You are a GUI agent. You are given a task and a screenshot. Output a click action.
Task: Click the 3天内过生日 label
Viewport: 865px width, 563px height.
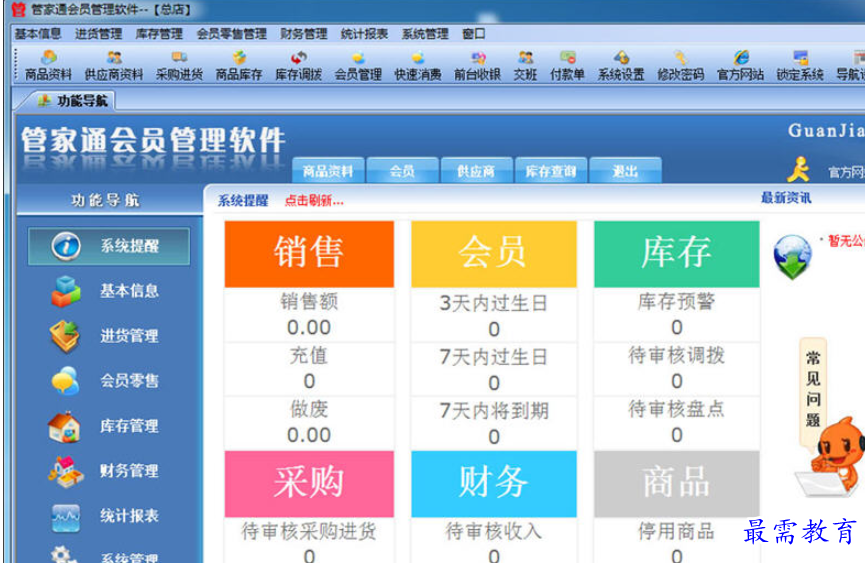click(494, 303)
